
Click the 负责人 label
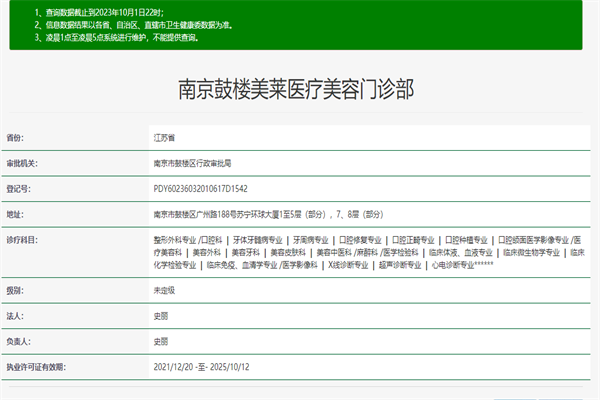click(18, 341)
